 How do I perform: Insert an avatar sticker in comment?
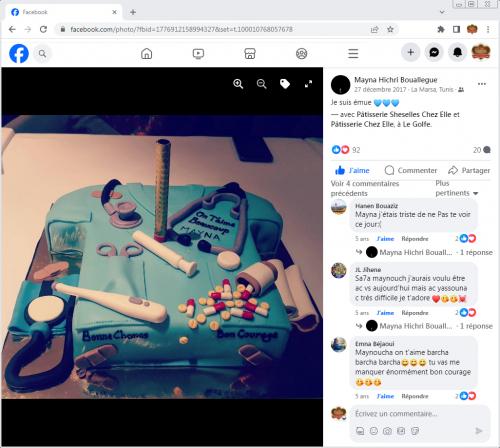[x=360, y=431]
